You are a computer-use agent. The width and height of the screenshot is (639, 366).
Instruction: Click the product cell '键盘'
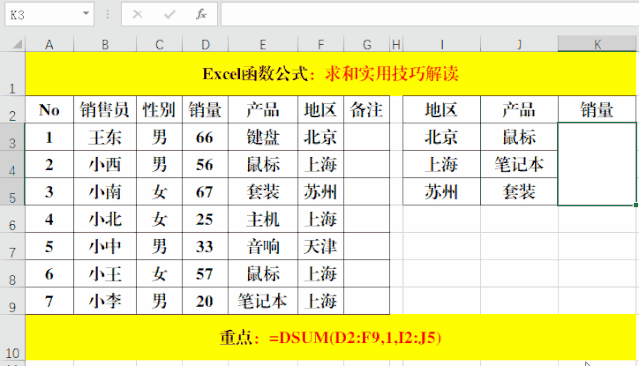coord(263,137)
